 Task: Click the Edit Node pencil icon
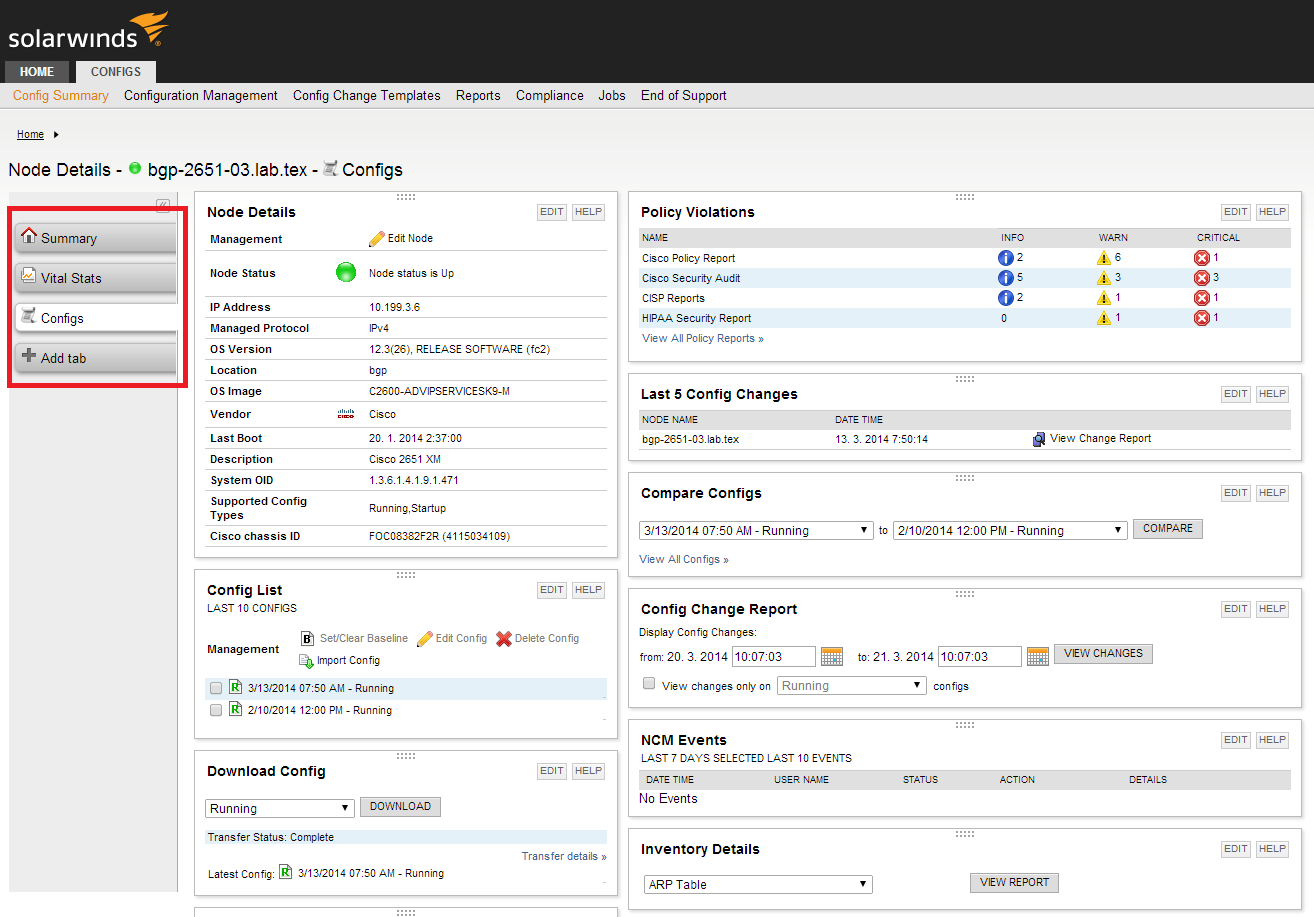pyautogui.click(x=376, y=238)
